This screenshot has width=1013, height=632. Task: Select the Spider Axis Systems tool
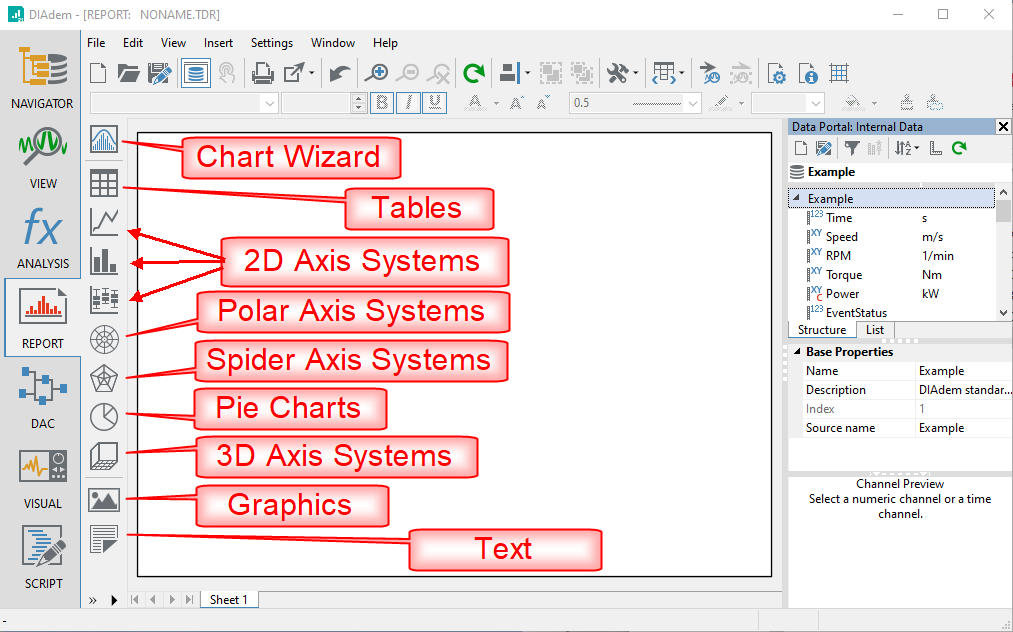click(x=104, y=378)
